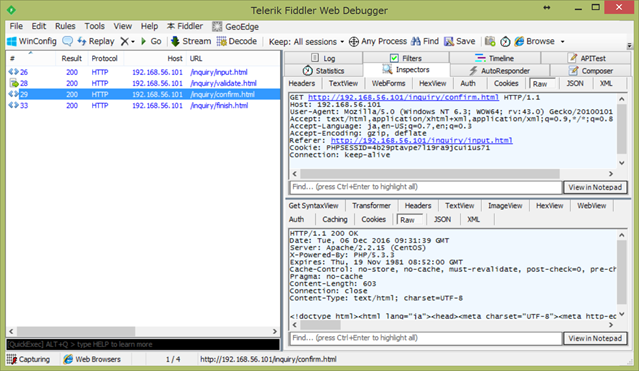Click the comment speech bubble icon
This screenshot has width=639, height=371.
pos(67,41)
